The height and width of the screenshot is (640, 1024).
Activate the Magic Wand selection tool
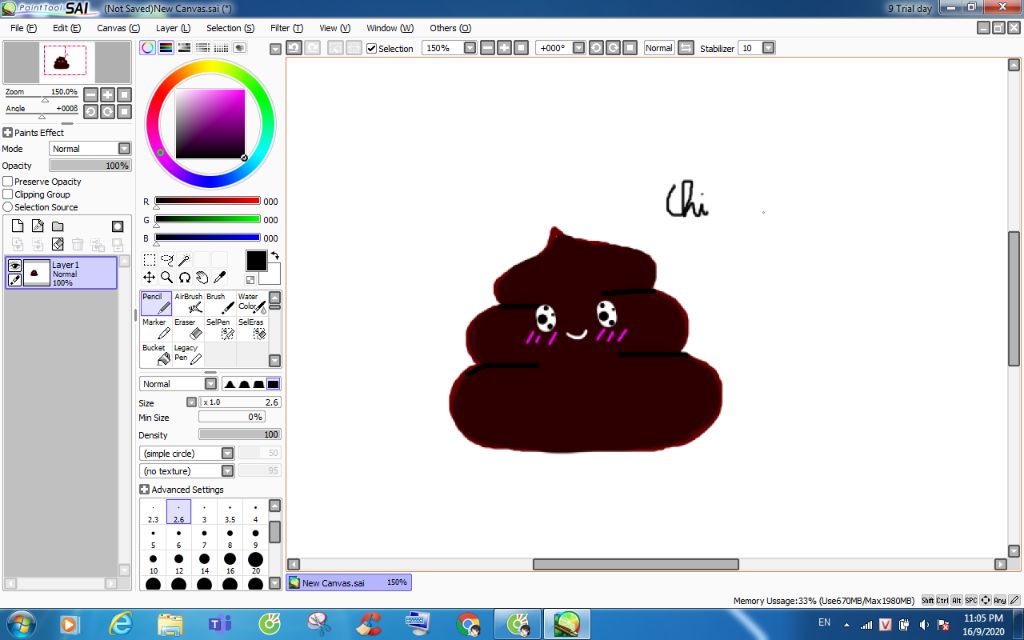[185, 260]
